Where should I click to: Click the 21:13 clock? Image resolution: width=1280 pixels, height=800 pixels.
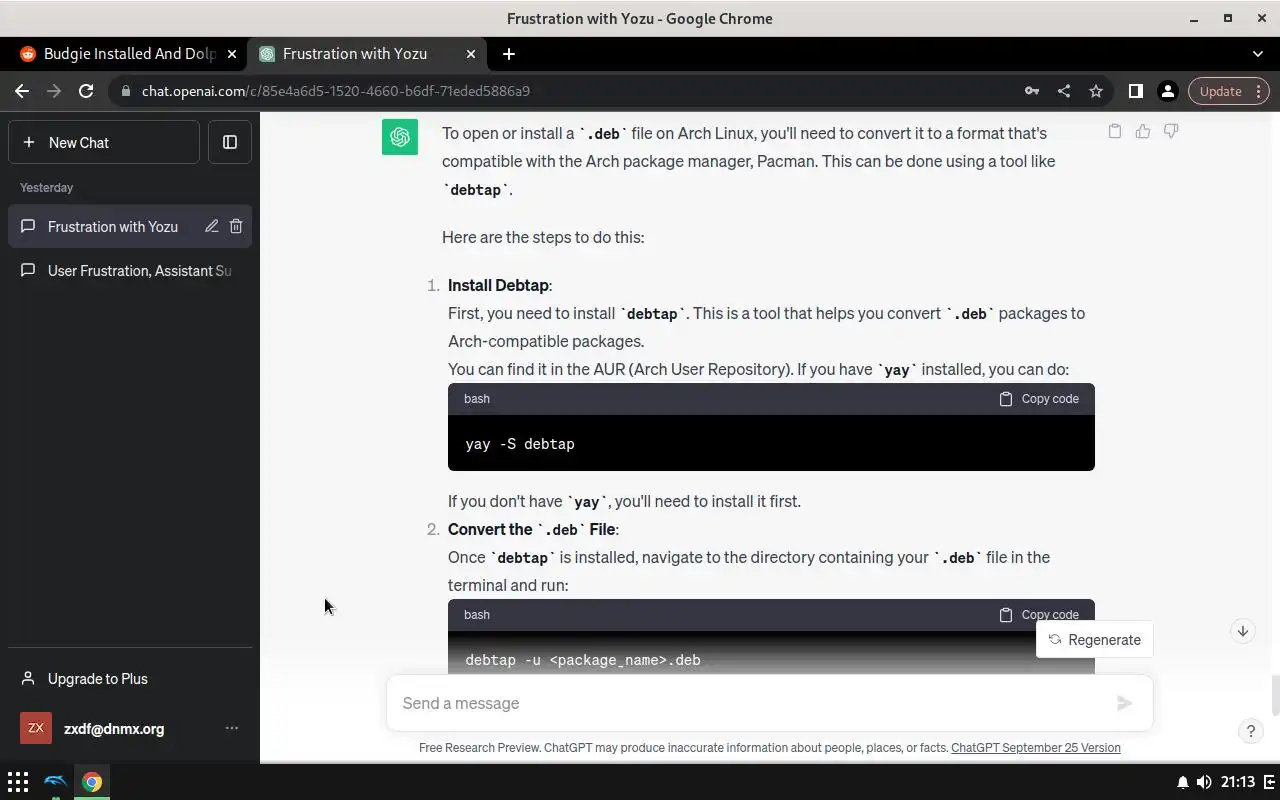point(1237,782)
